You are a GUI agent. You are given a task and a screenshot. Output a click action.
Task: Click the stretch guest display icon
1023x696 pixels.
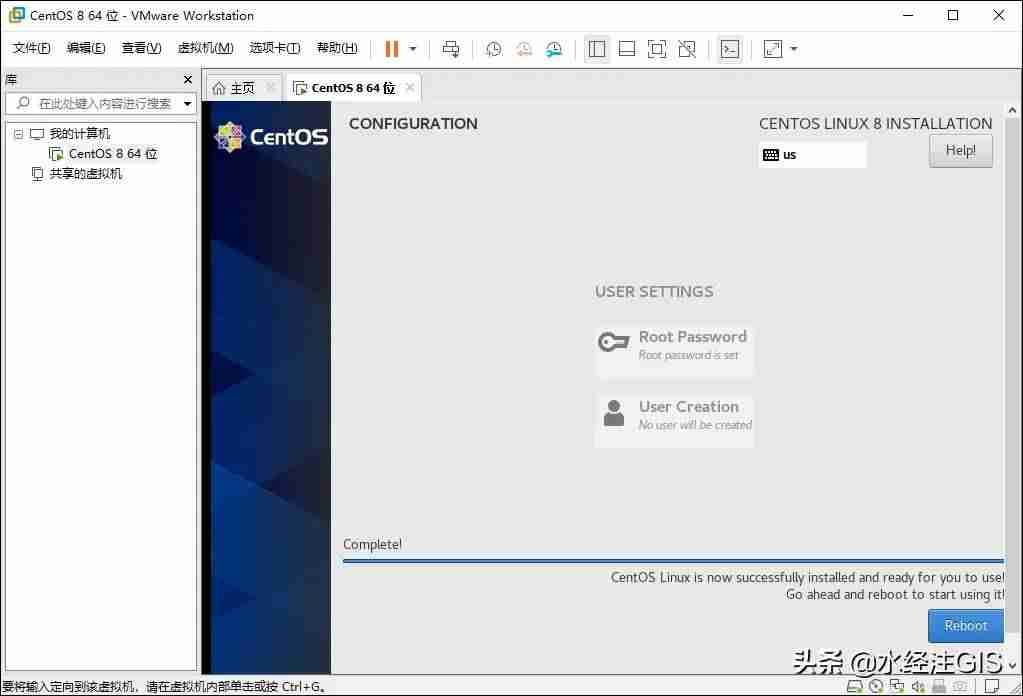click(773, 49)
